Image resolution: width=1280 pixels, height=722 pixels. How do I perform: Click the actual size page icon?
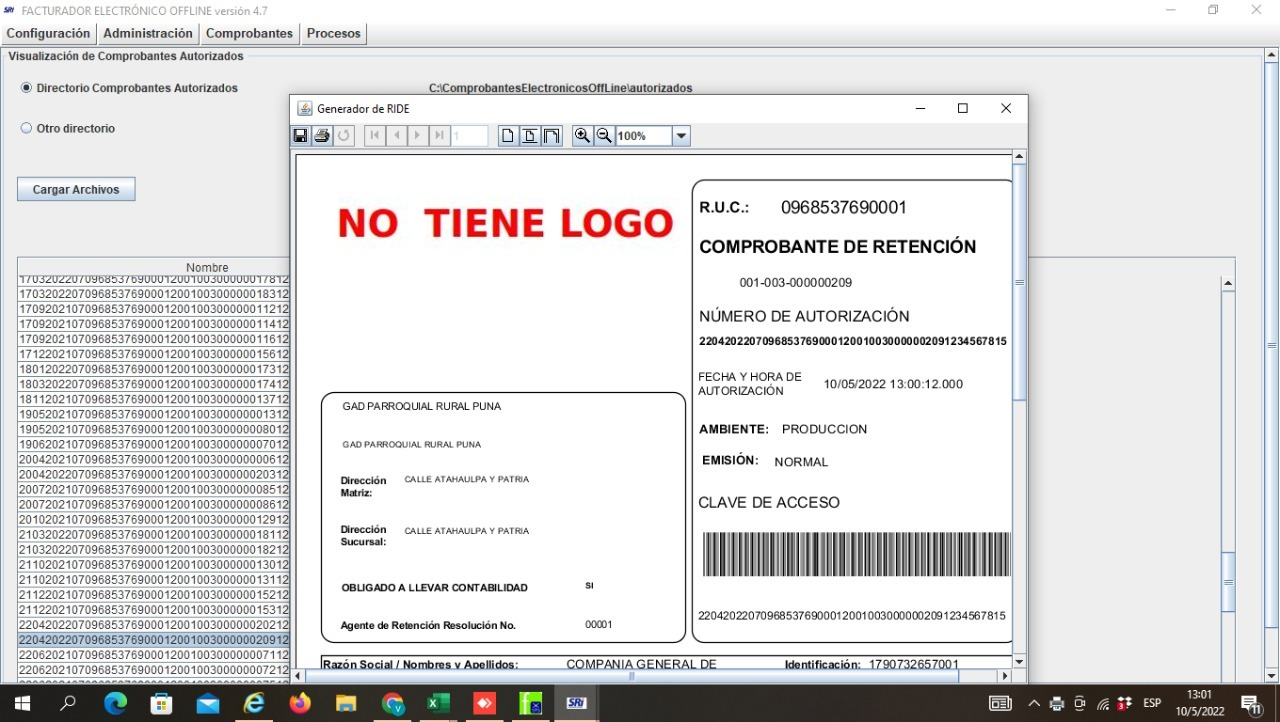pyautogui.click(x=508, y=136)
